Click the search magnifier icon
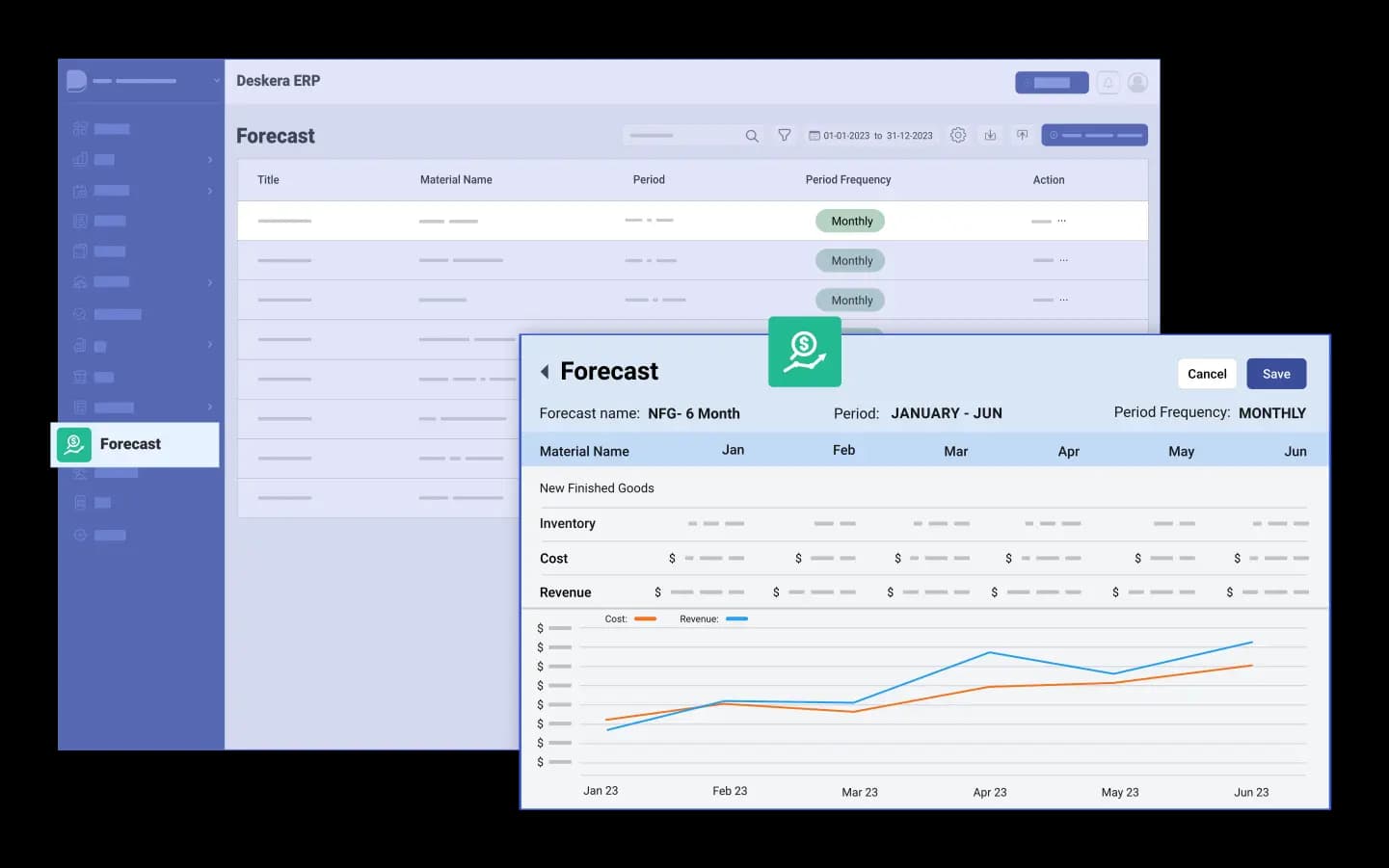Viewport: 1389px width, 868px height. pyautogui.click(x=752, y=136)
